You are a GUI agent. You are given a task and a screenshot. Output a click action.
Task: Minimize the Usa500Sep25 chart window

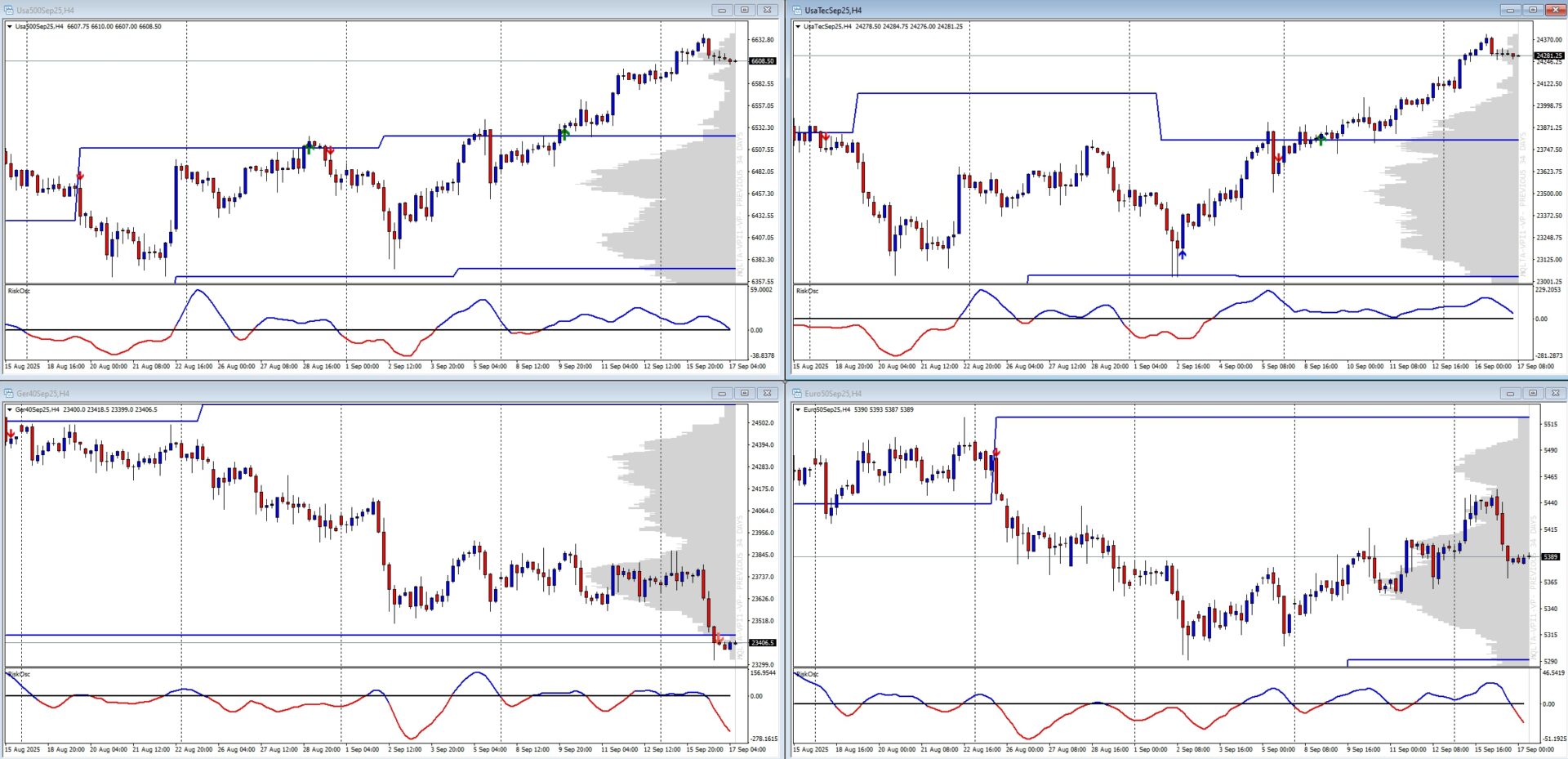(x=721, y=11)
